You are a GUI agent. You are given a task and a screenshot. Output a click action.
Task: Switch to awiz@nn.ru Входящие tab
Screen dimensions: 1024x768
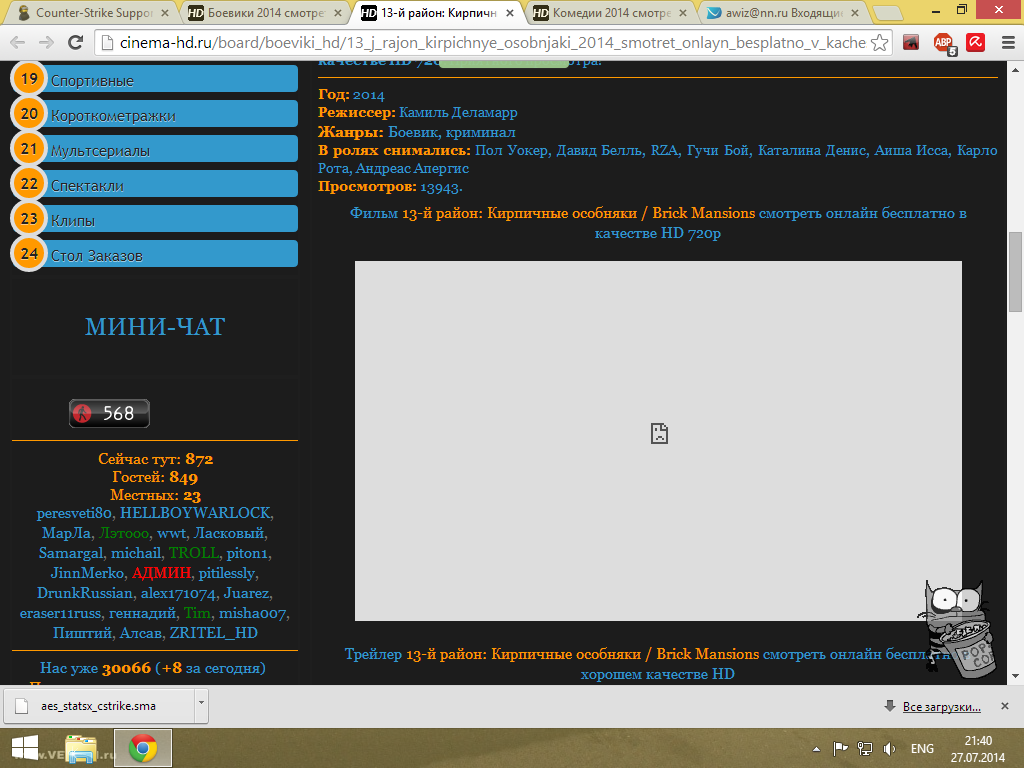pyautogui.click(x=784, y=12)
